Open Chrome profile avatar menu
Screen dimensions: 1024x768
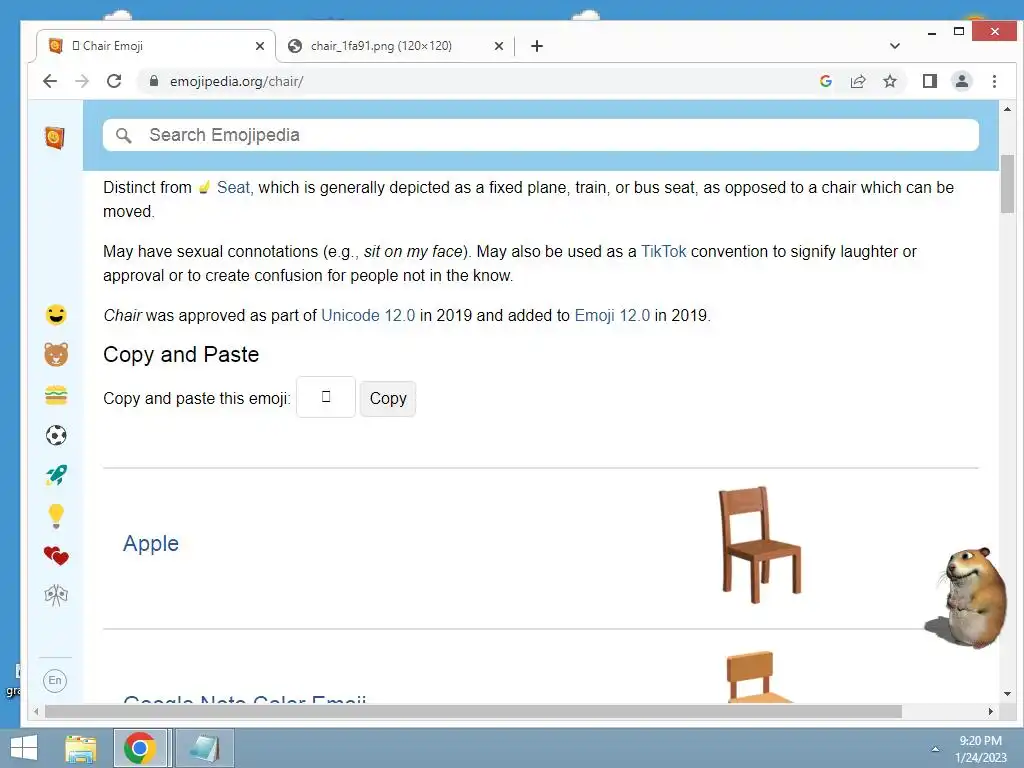coord(961,81)
